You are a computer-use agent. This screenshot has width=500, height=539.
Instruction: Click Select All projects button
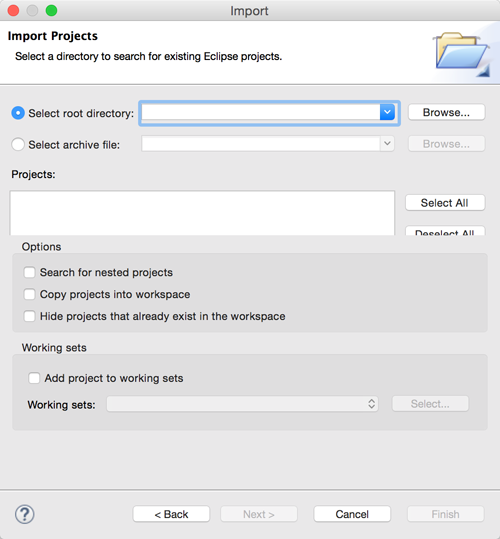[445, 203]
